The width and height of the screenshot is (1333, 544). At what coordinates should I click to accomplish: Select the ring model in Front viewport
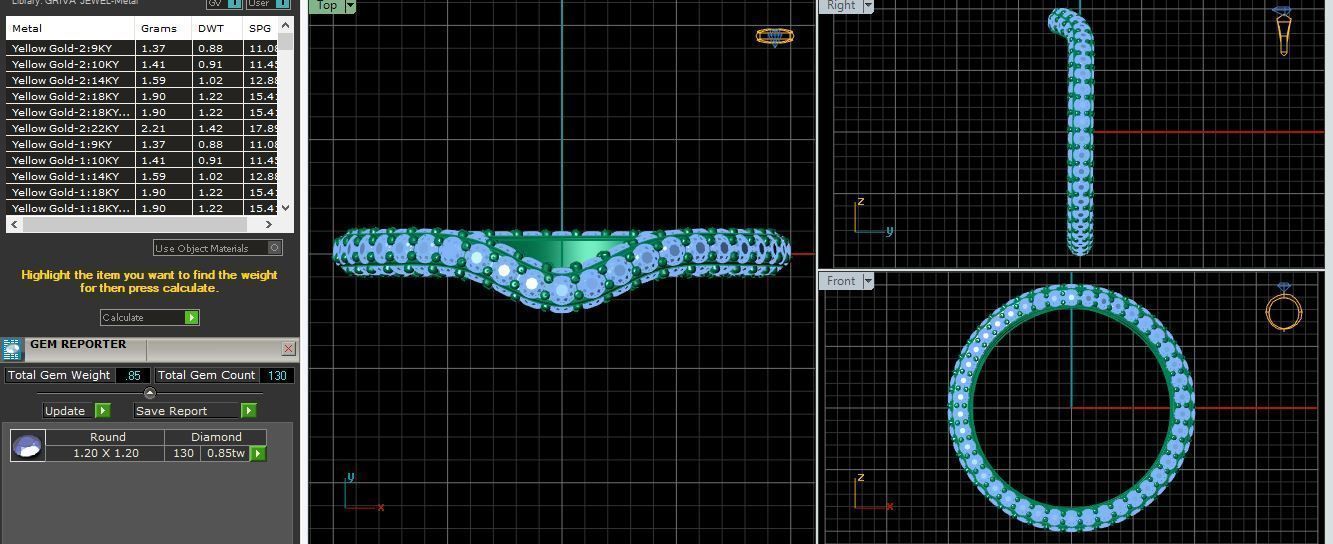click(1071, 520)
